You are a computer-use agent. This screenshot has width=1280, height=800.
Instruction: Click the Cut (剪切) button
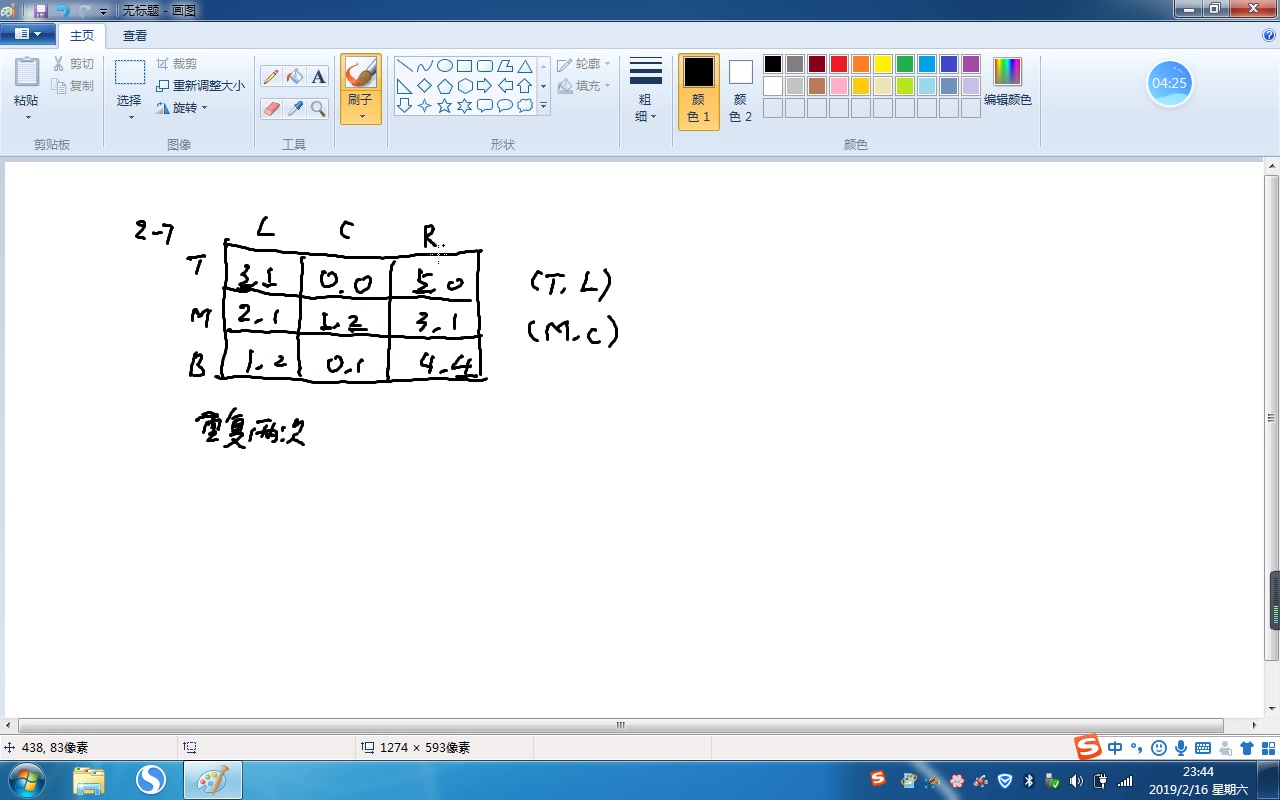click(x=73, y=64)
